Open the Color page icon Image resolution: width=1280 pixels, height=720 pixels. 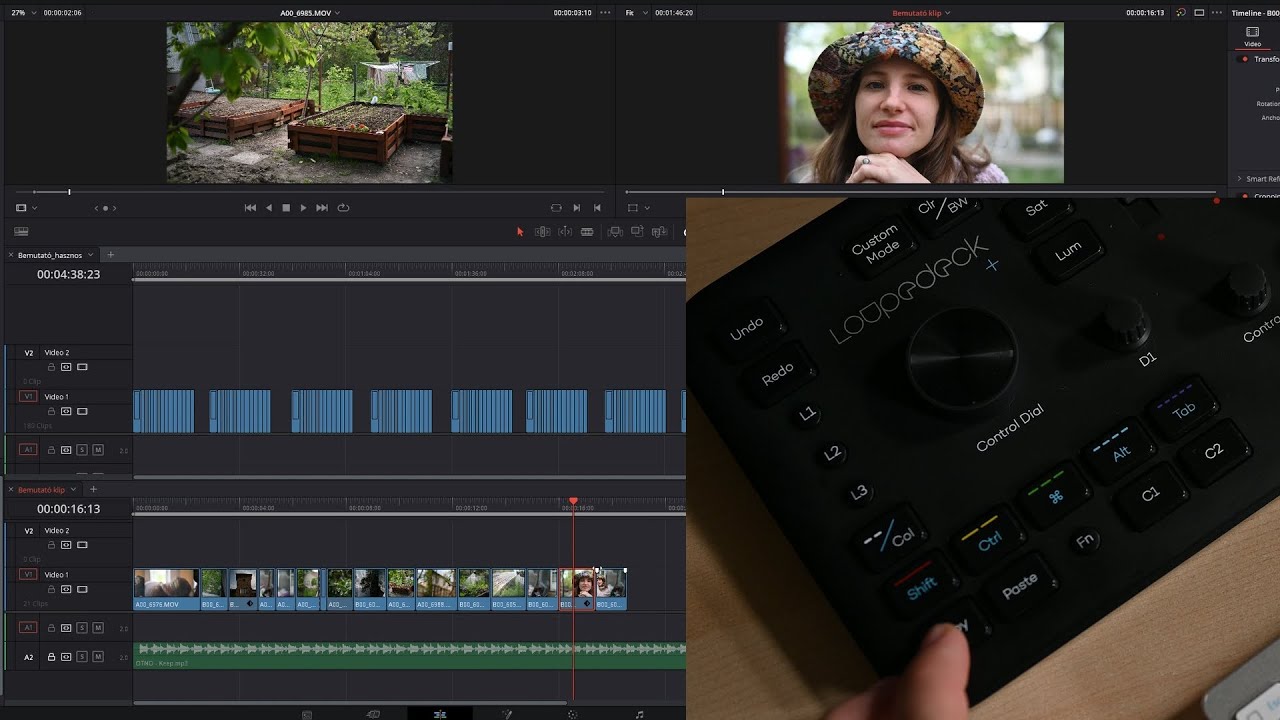pos(573,714)
